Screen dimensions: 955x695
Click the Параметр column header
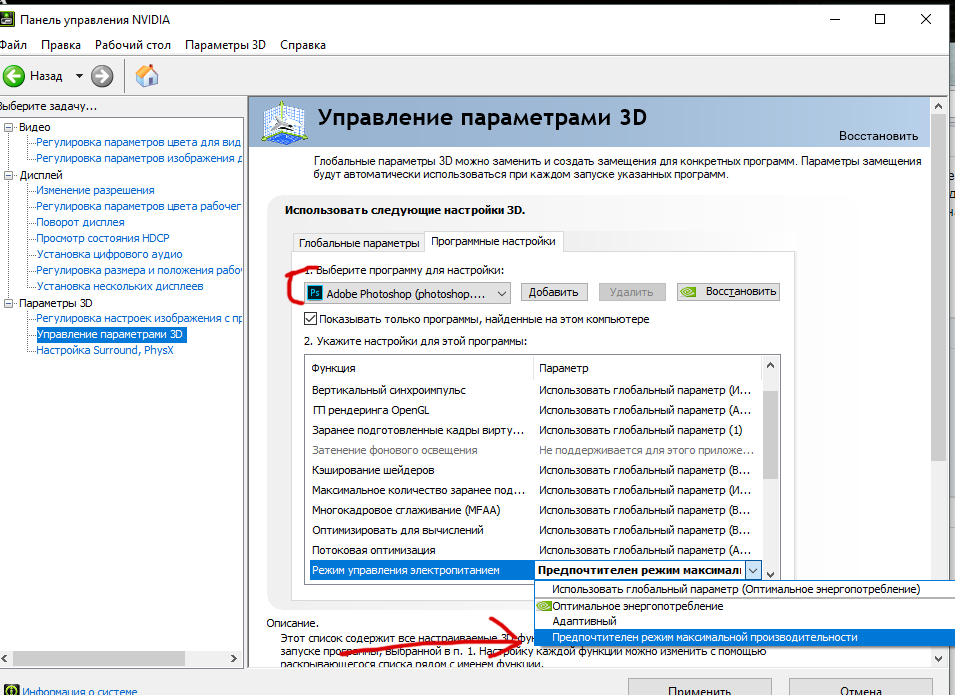(647, 368)
